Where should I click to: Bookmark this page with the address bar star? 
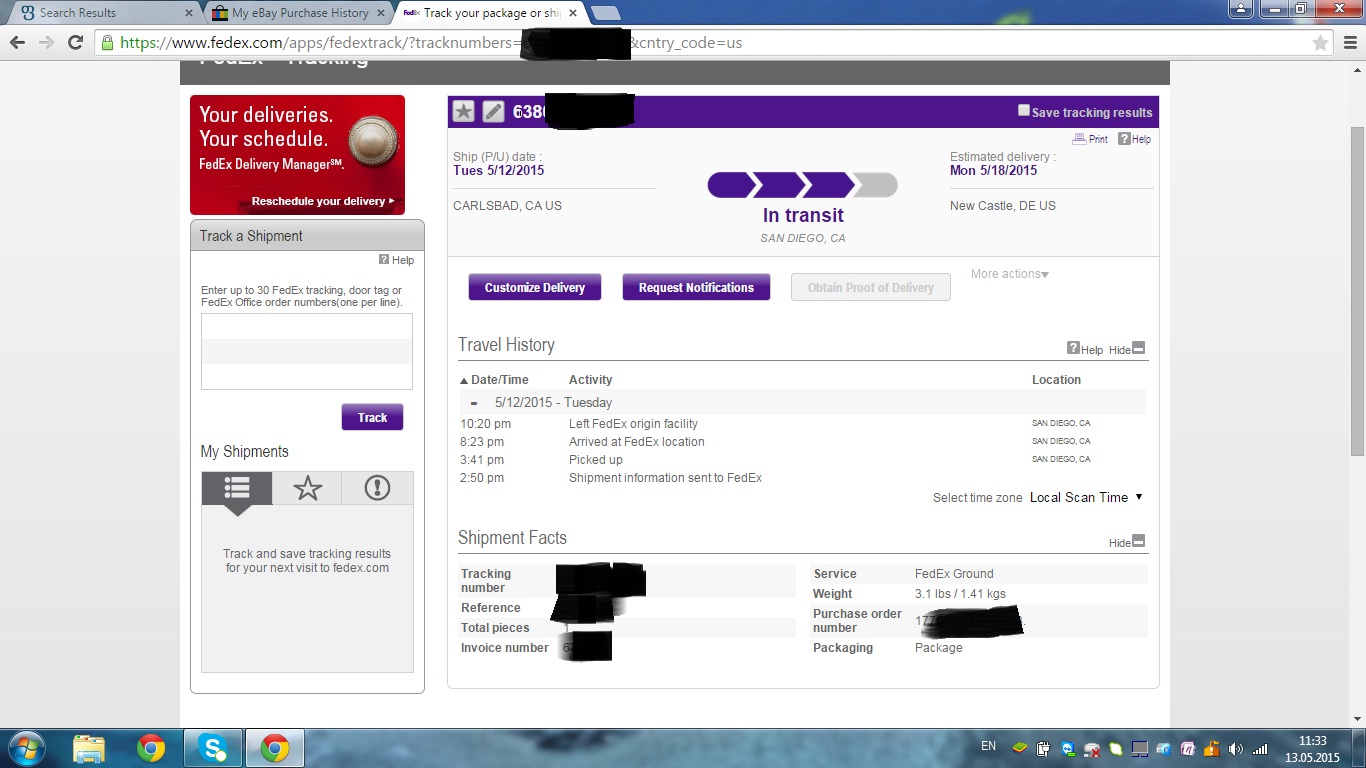1320,43
